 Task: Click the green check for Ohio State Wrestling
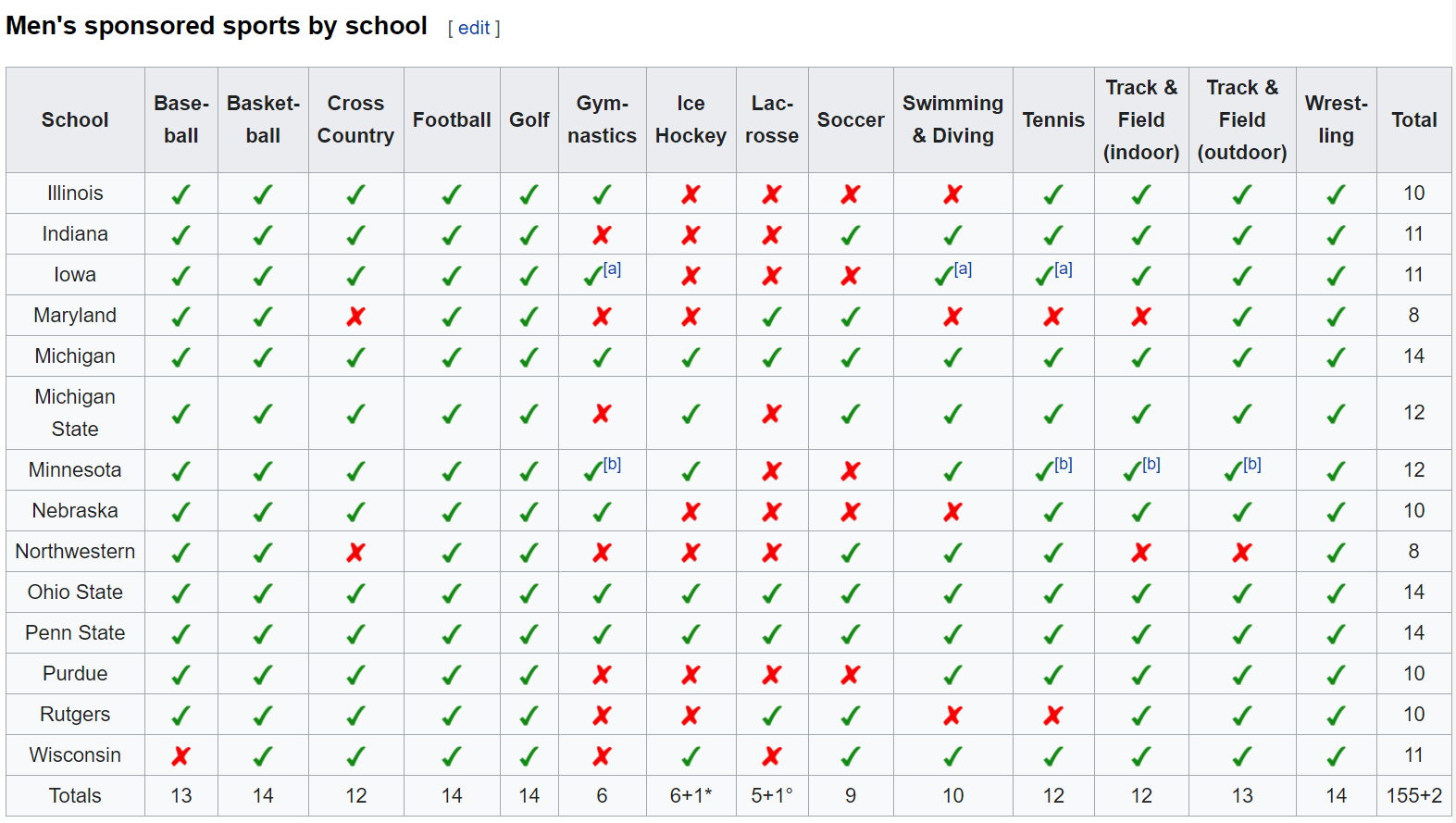tap(1336, 593)
